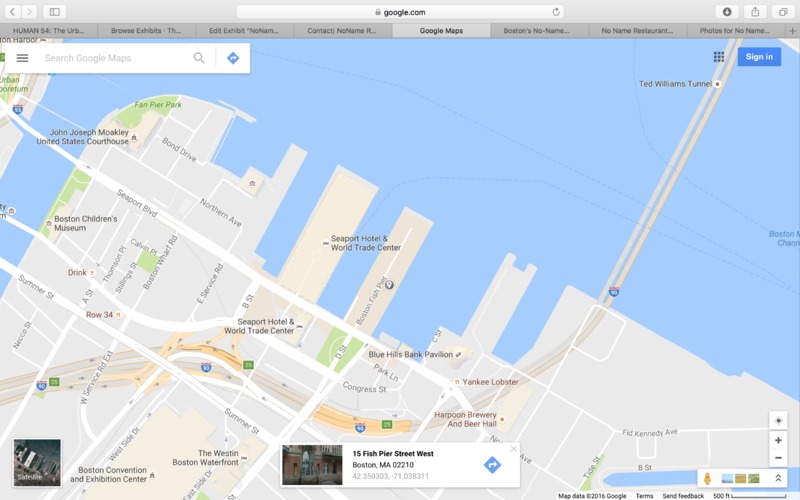
Task: Open the Google Maps hamburger menu
Action: 22,58
